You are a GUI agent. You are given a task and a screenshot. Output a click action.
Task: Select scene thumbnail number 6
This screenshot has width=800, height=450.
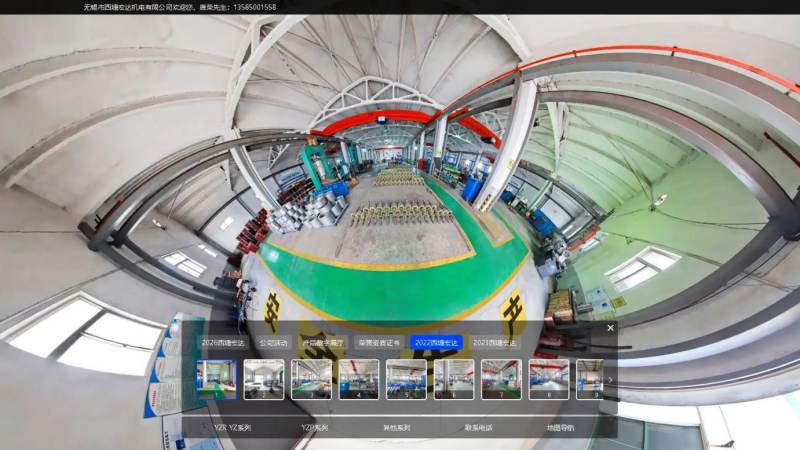point(454,379)
